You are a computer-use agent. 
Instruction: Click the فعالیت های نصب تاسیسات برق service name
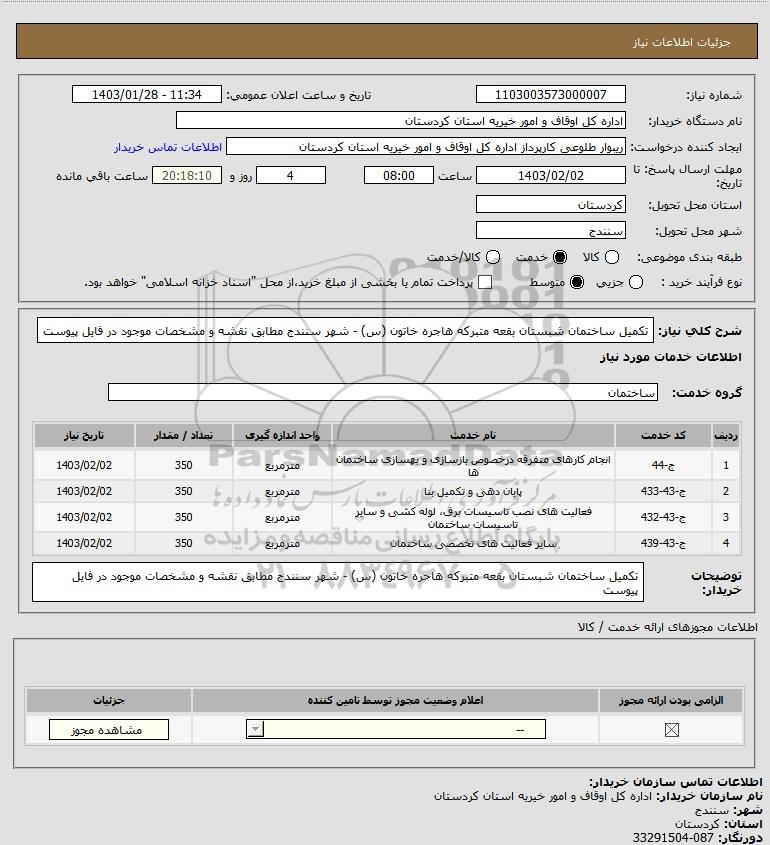click(473, 517)
